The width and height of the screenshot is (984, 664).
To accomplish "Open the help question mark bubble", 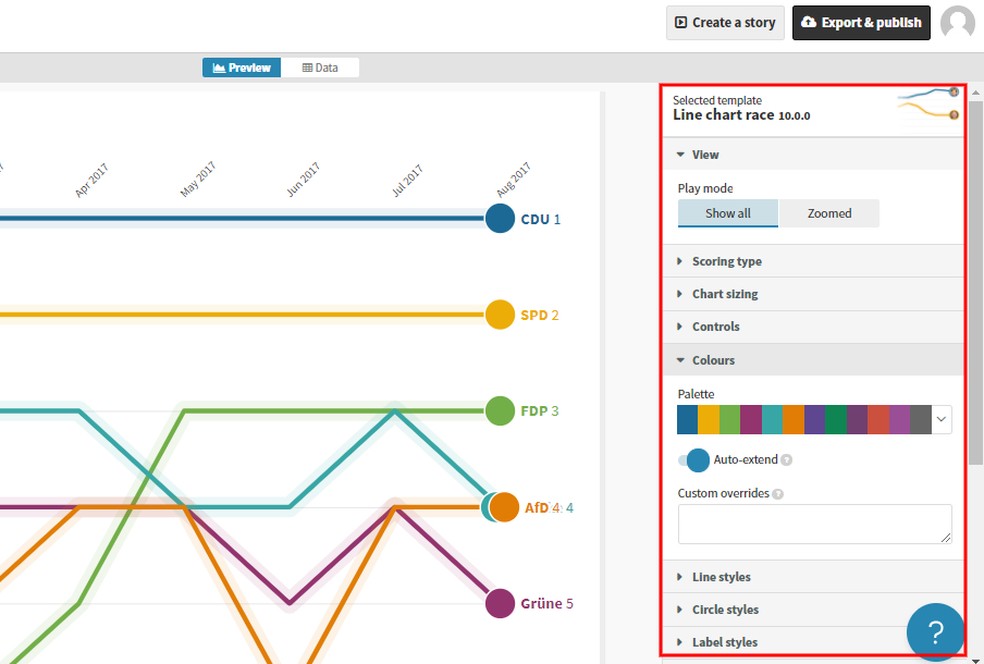I will pyautogui.click(x=935, y=632).
